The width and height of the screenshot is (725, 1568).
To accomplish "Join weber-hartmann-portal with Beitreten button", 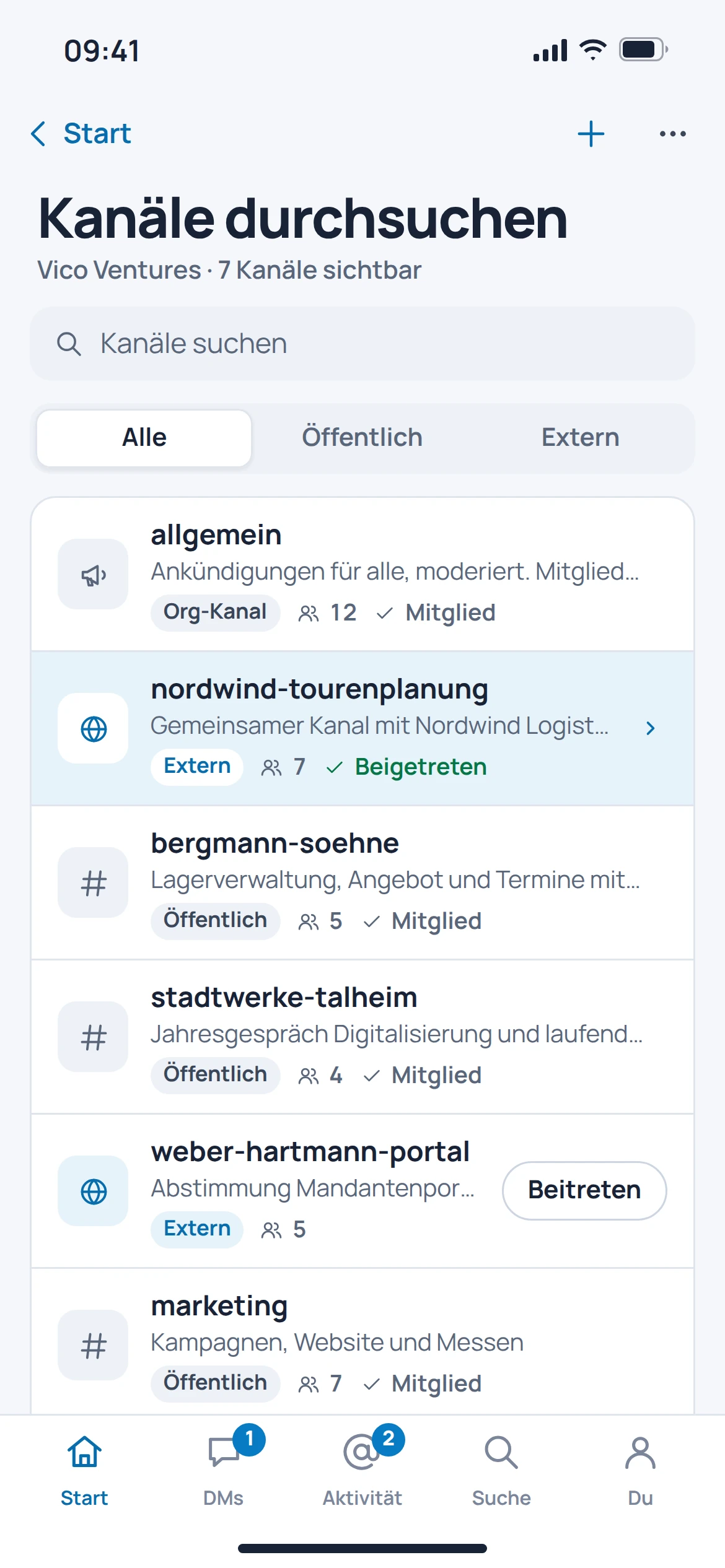I will point(584,1190).
